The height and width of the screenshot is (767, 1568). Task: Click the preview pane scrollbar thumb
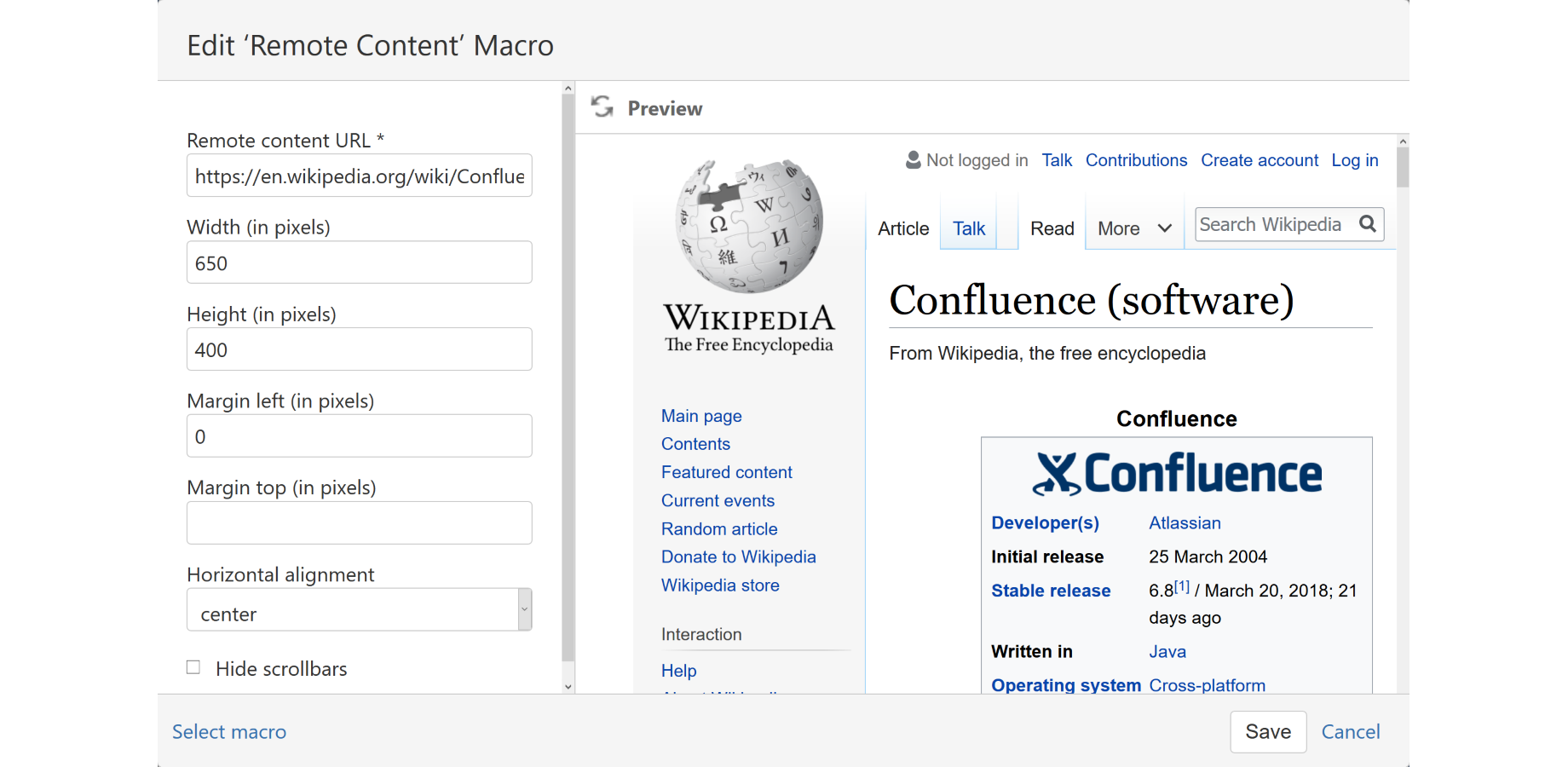[x=1403, y=167]
